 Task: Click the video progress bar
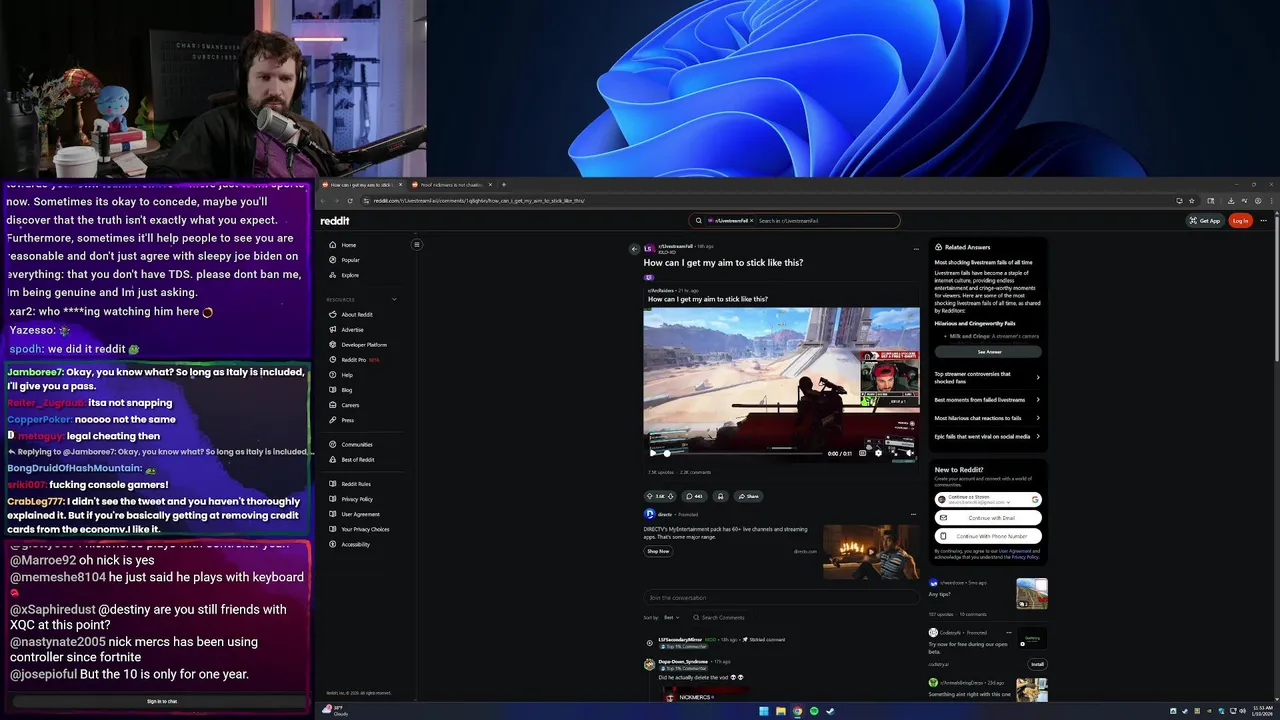(x=745, y=453)
